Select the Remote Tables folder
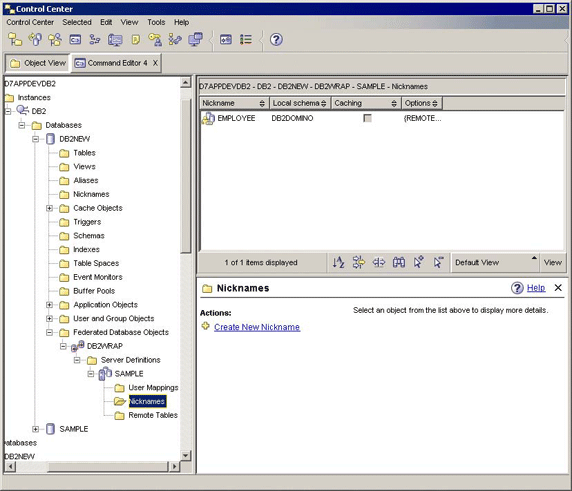The height and width of the screenshot is (491, 572). click(x=153, y=415)
